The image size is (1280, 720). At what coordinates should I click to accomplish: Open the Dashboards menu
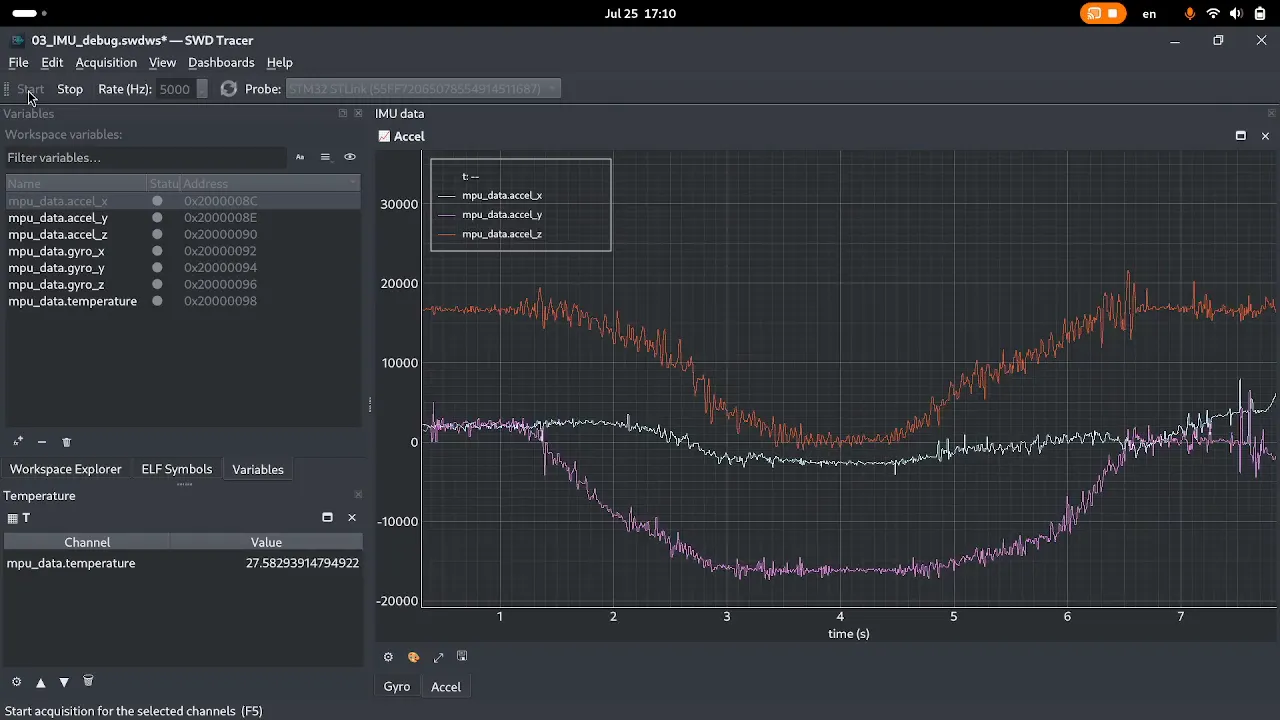[221, 62]
